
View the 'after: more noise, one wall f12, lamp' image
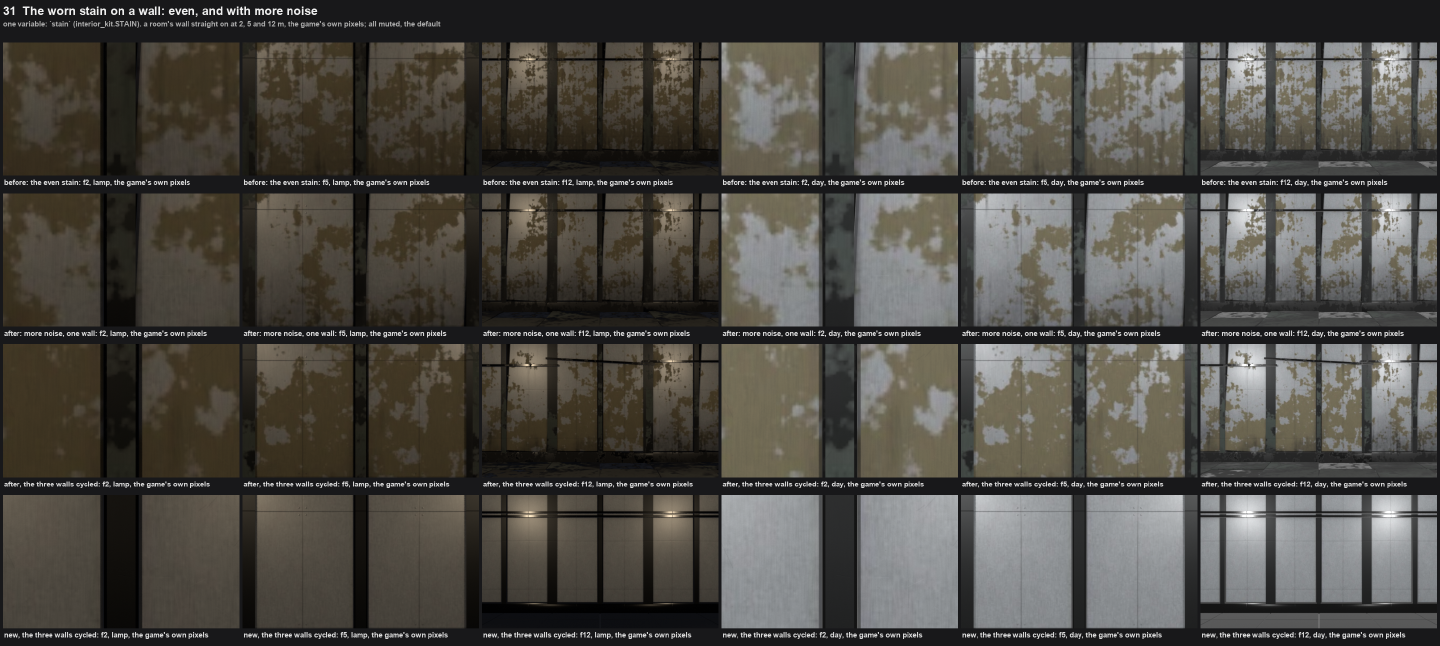600,260
